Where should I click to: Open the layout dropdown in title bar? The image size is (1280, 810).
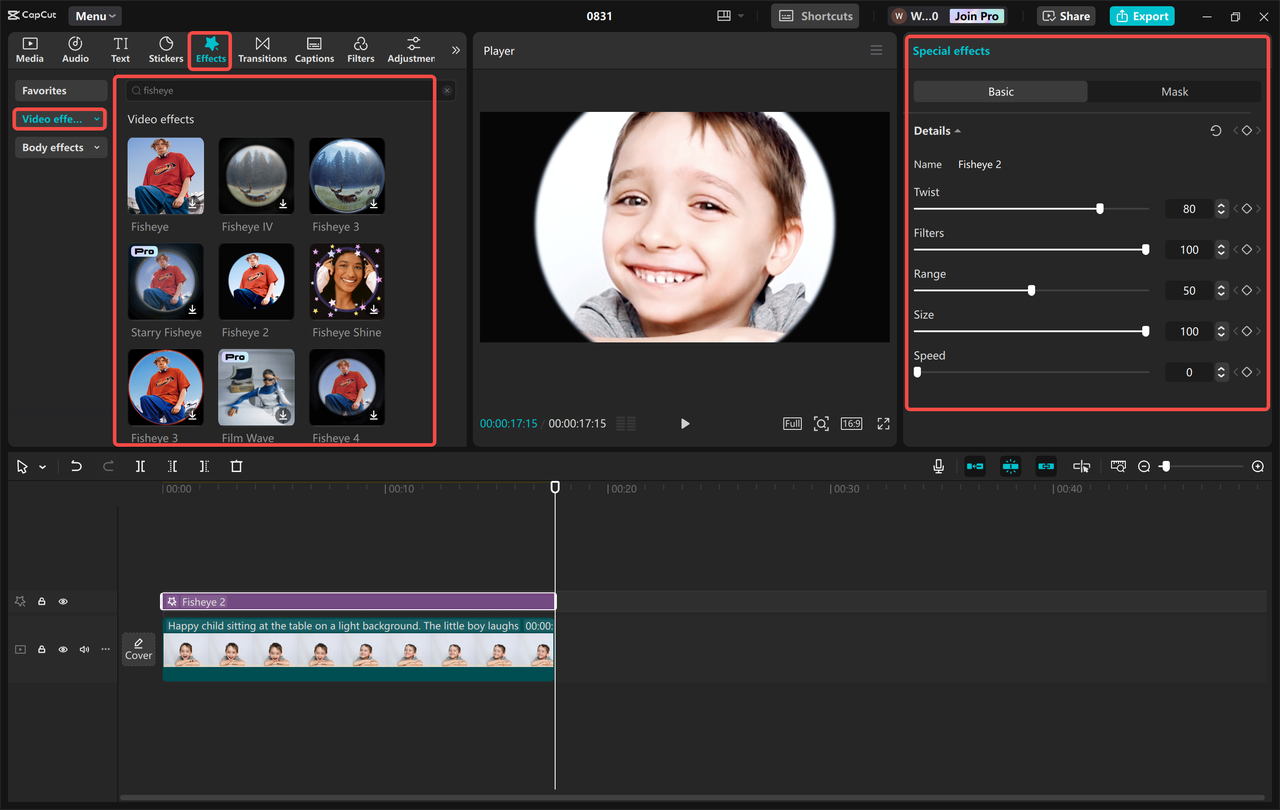coord(730,16)
